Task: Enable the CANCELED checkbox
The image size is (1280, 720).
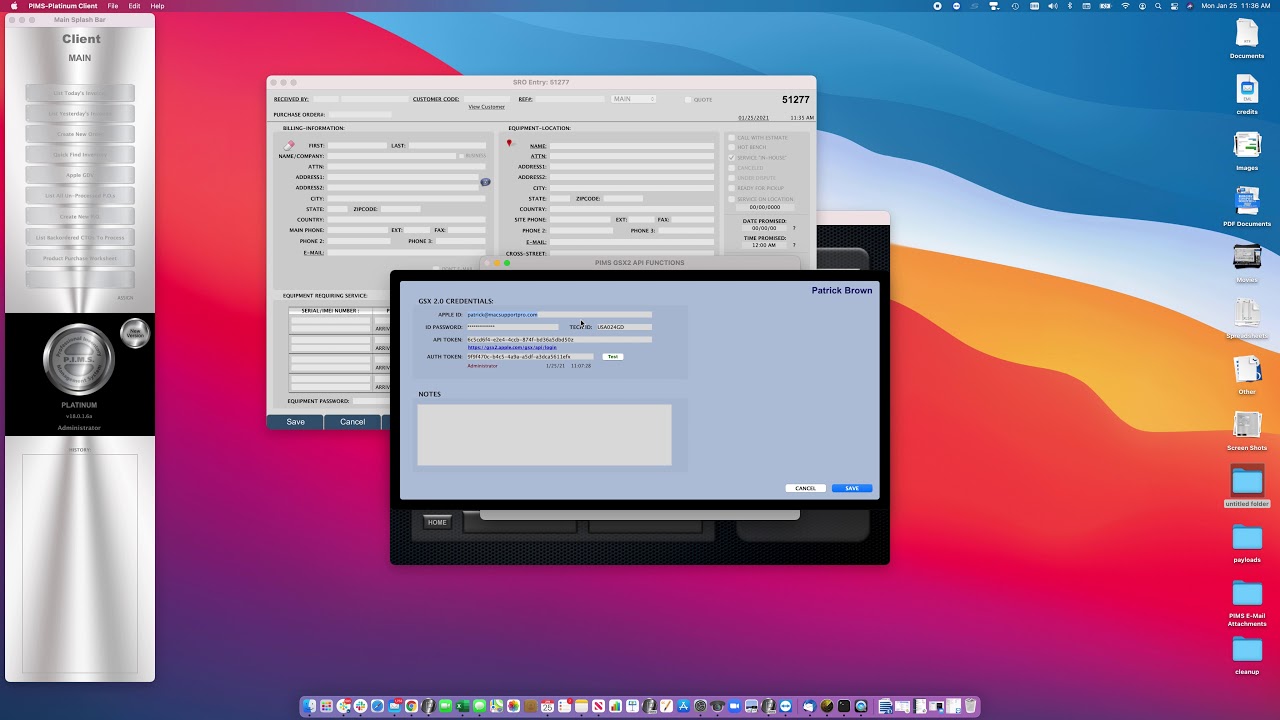Action: pyautogui.click(x=732, y=168)
